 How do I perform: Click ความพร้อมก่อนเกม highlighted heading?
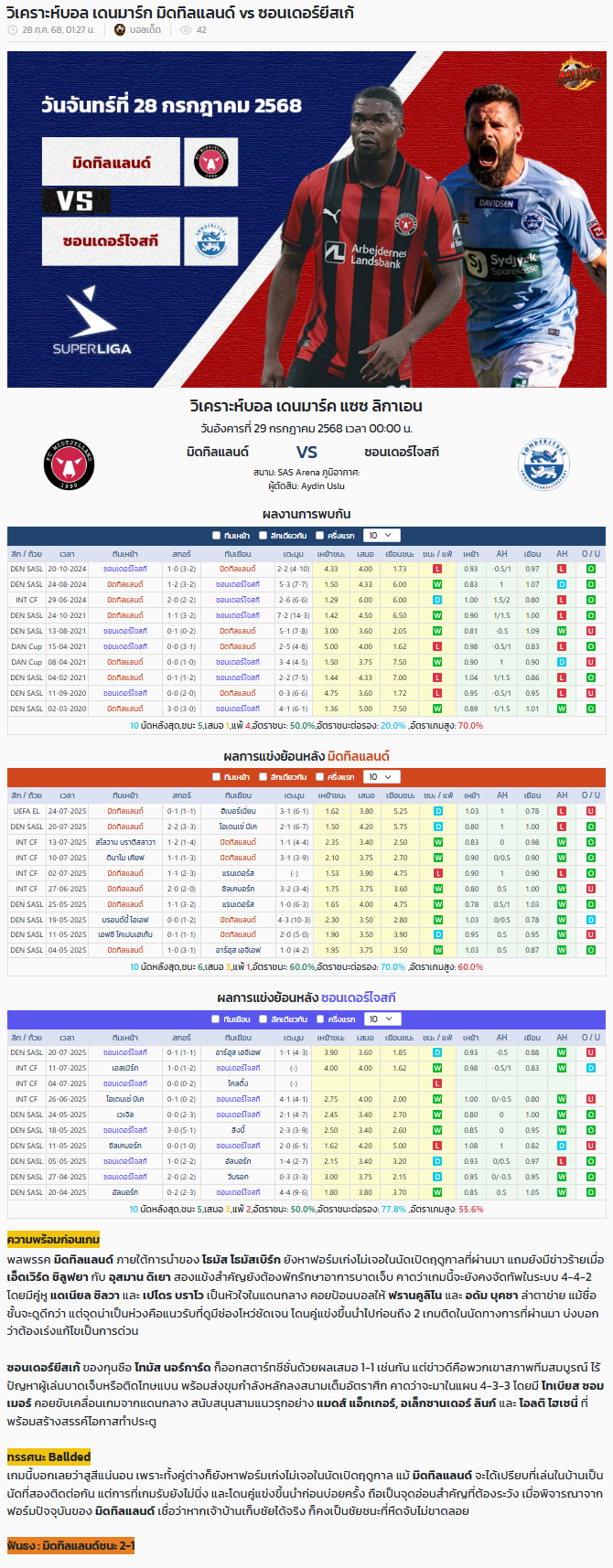point(53,1240)
